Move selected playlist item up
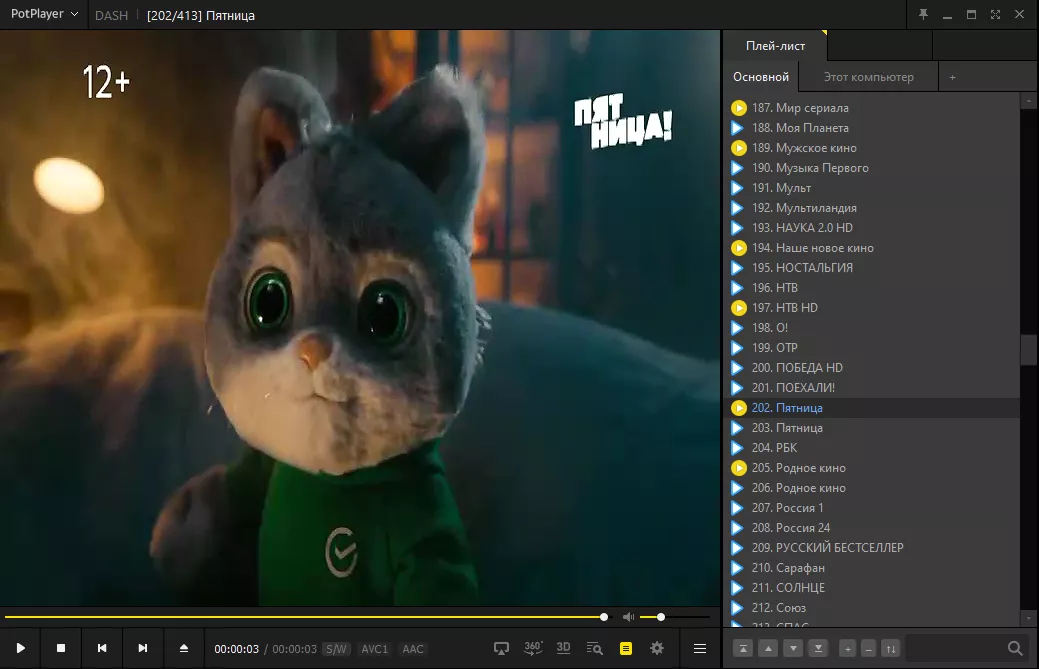The width and height of the screenshot is (1039, 669). point(768,649)
